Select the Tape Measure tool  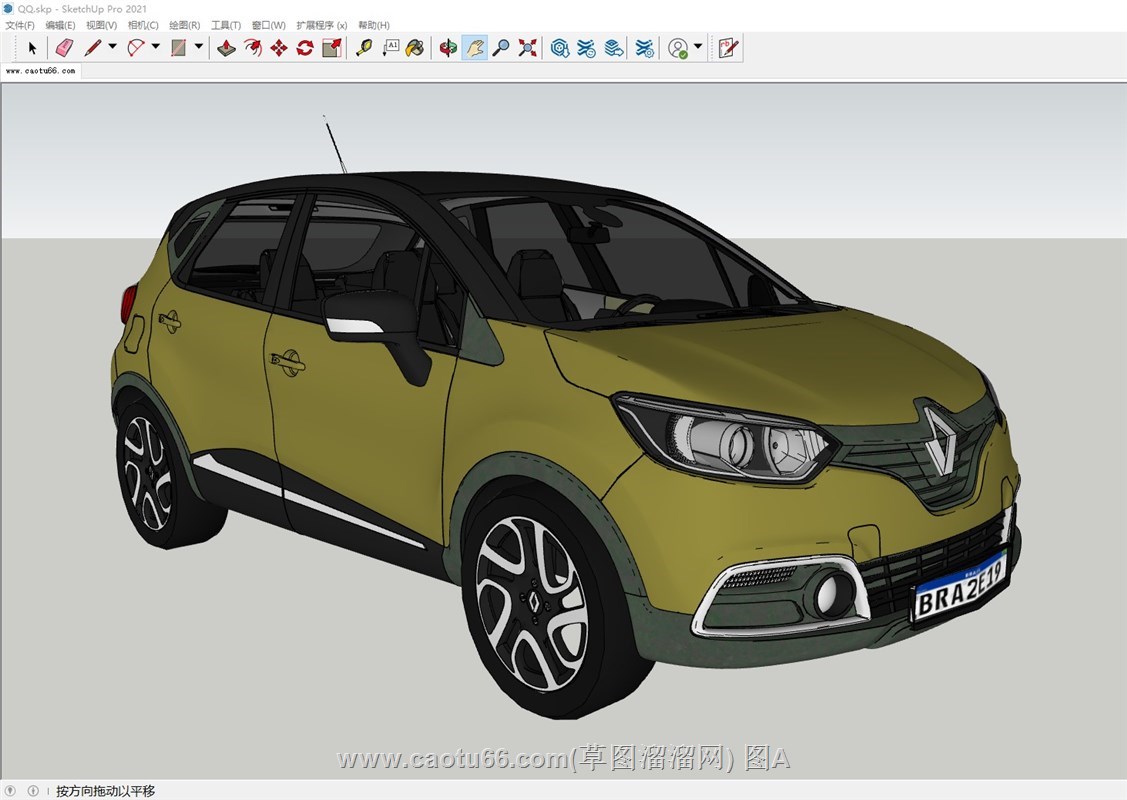click(x=364, y=48)
